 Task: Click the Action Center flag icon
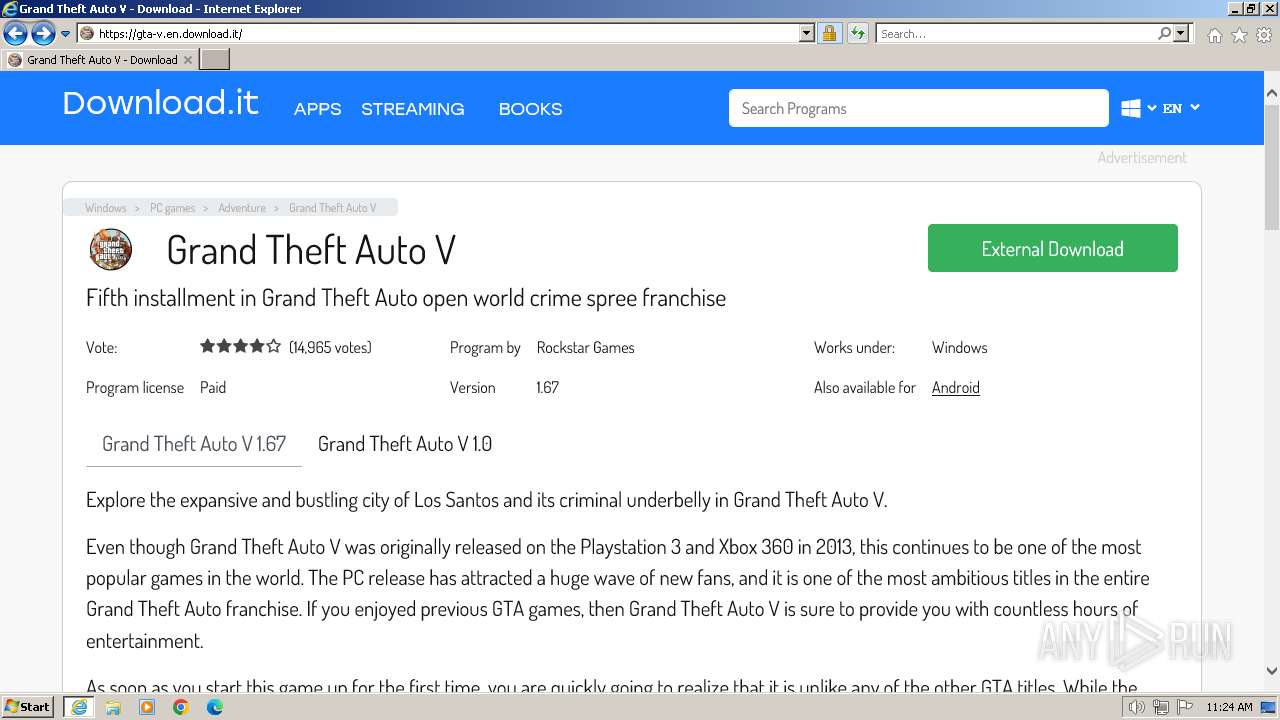tap(1185, 707)
